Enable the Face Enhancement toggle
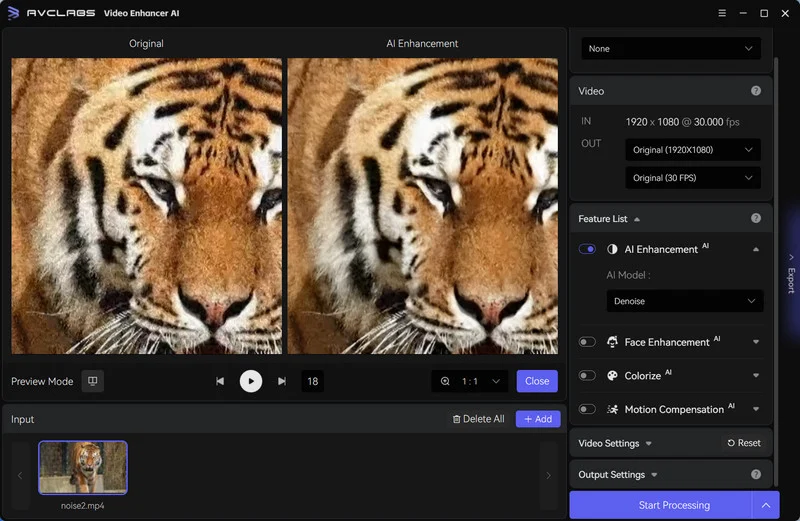The height and width of the screenshot is (521, 800). pos(587,342)
